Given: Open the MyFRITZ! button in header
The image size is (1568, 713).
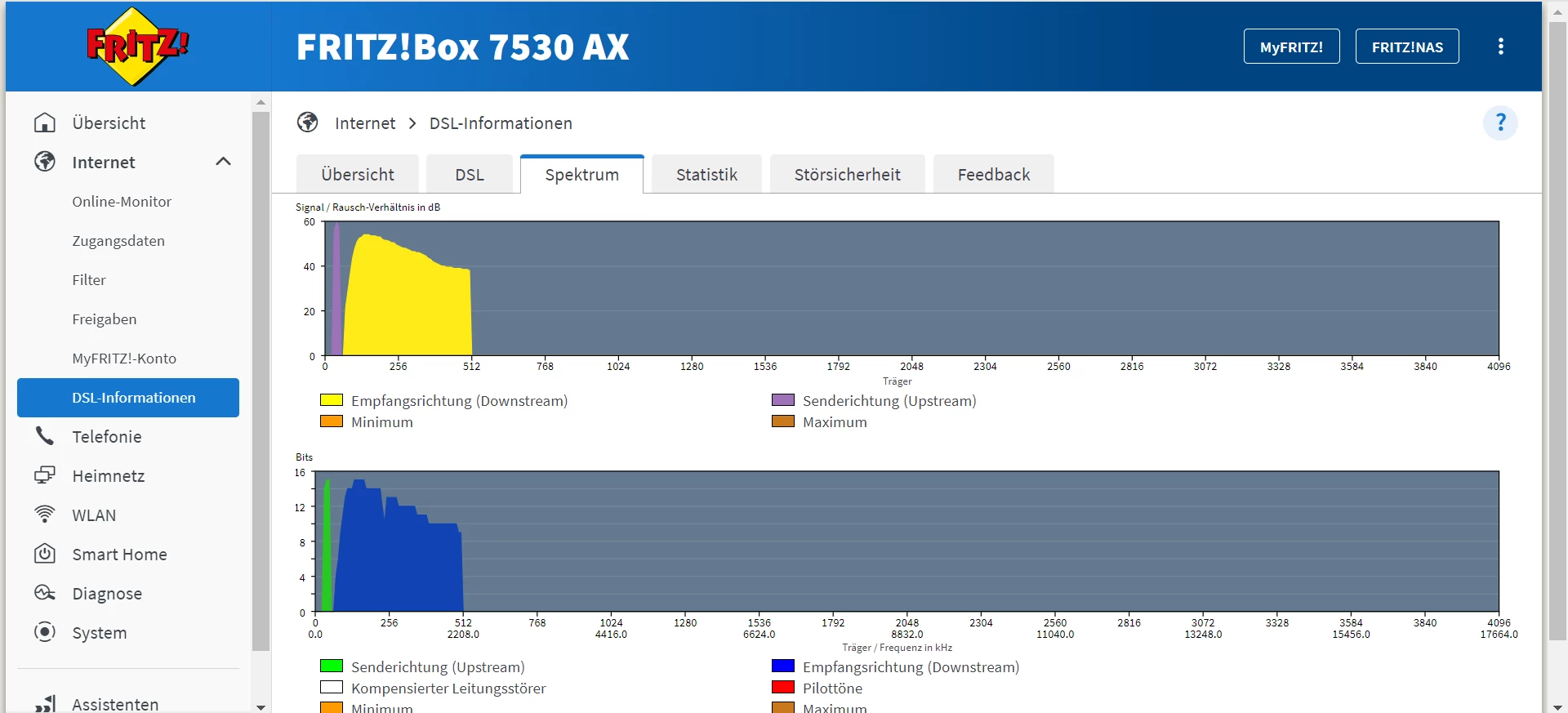Looking at the screenshot, I should pyautogui.click(x=1292, y=47).
